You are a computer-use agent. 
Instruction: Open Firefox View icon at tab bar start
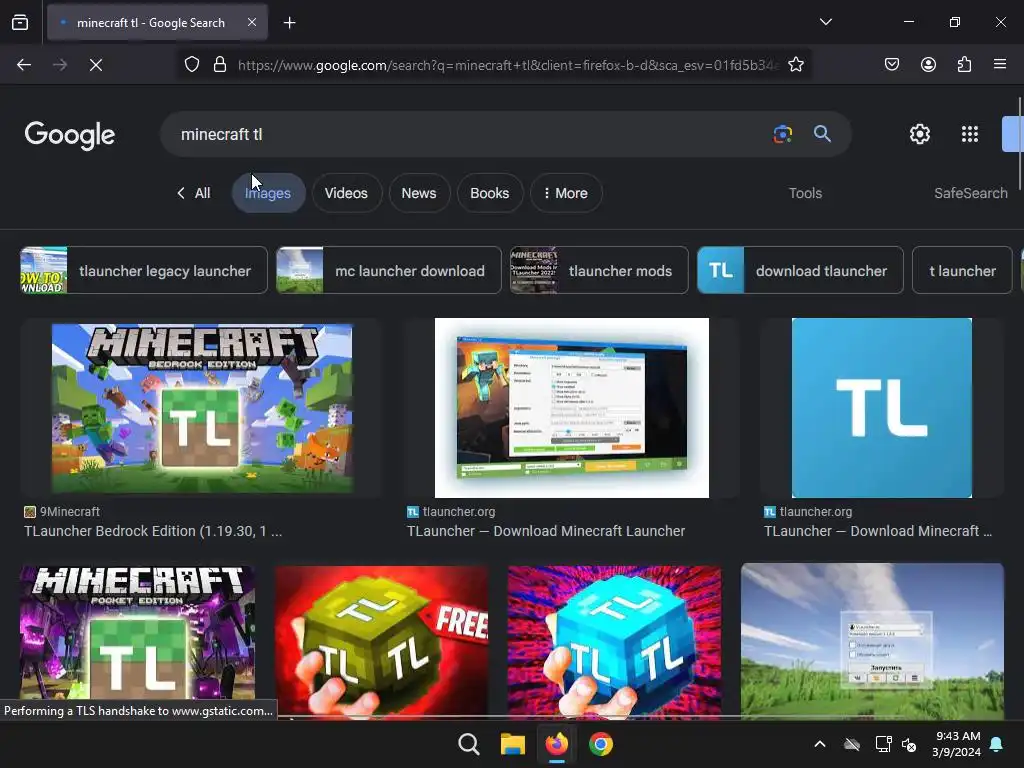20,22
